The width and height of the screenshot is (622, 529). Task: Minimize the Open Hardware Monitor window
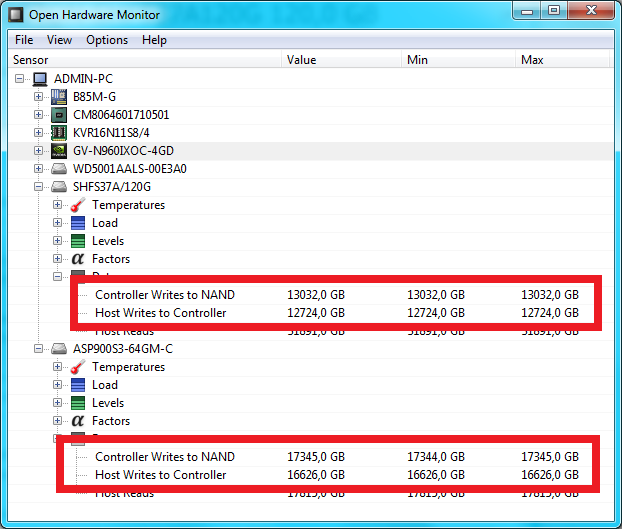[527, 10]
